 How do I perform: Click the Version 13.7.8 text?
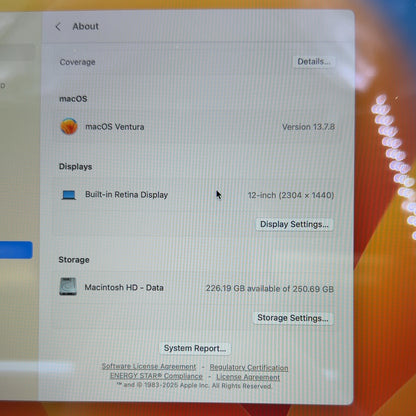(308, 127)
